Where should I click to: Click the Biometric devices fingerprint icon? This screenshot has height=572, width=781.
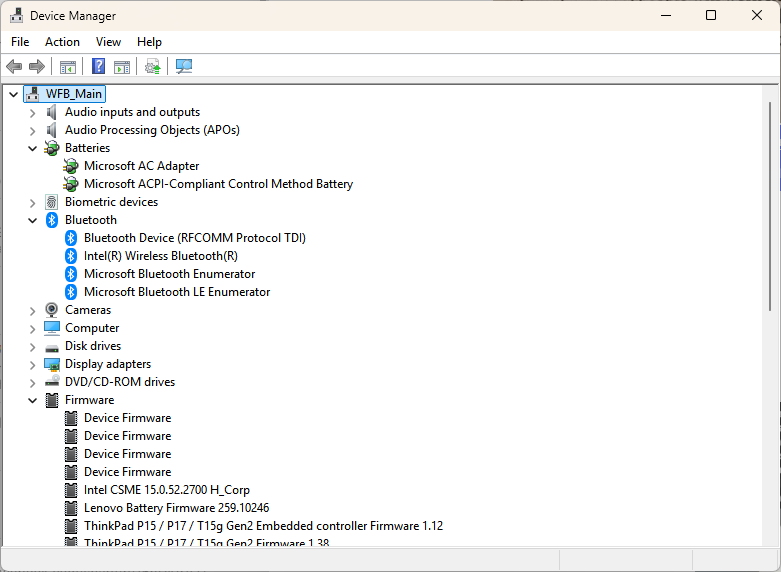52,202
